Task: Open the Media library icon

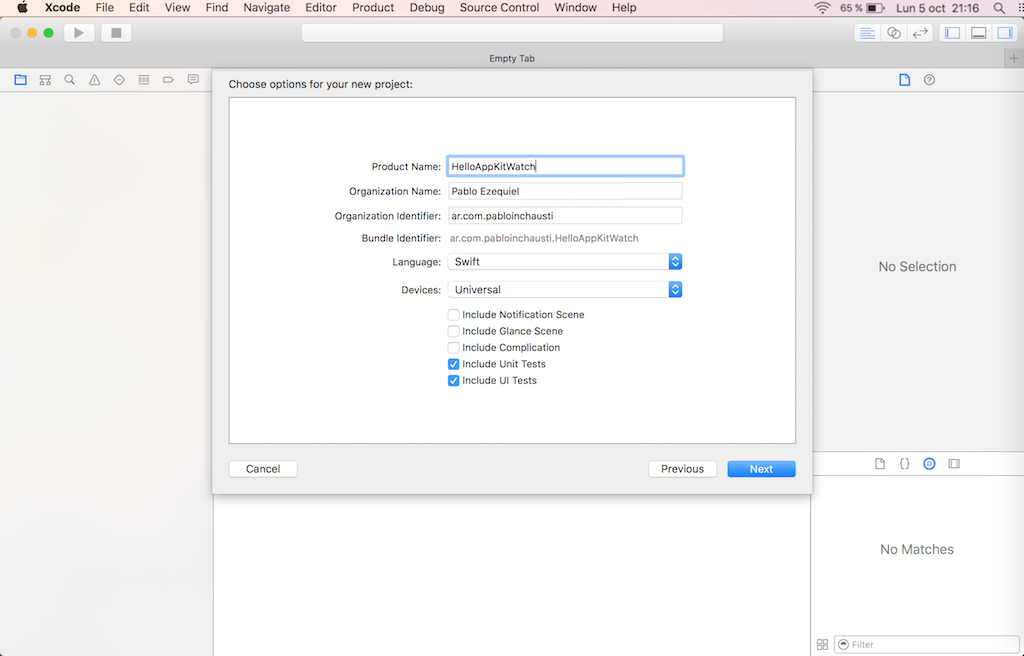Action: coord(954,463)
